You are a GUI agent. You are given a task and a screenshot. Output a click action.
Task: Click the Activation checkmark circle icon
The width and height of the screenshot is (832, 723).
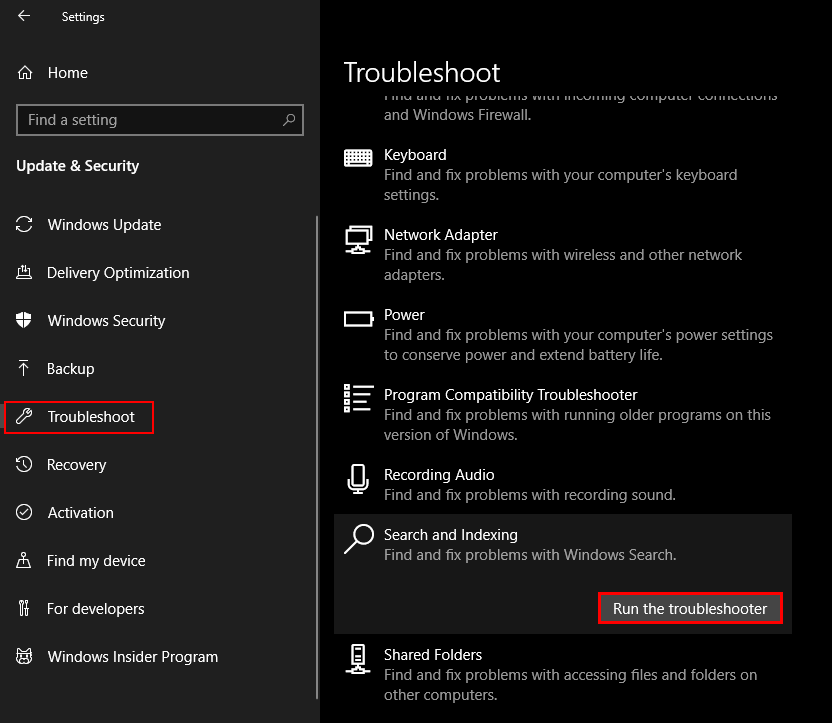pos(24,512)
